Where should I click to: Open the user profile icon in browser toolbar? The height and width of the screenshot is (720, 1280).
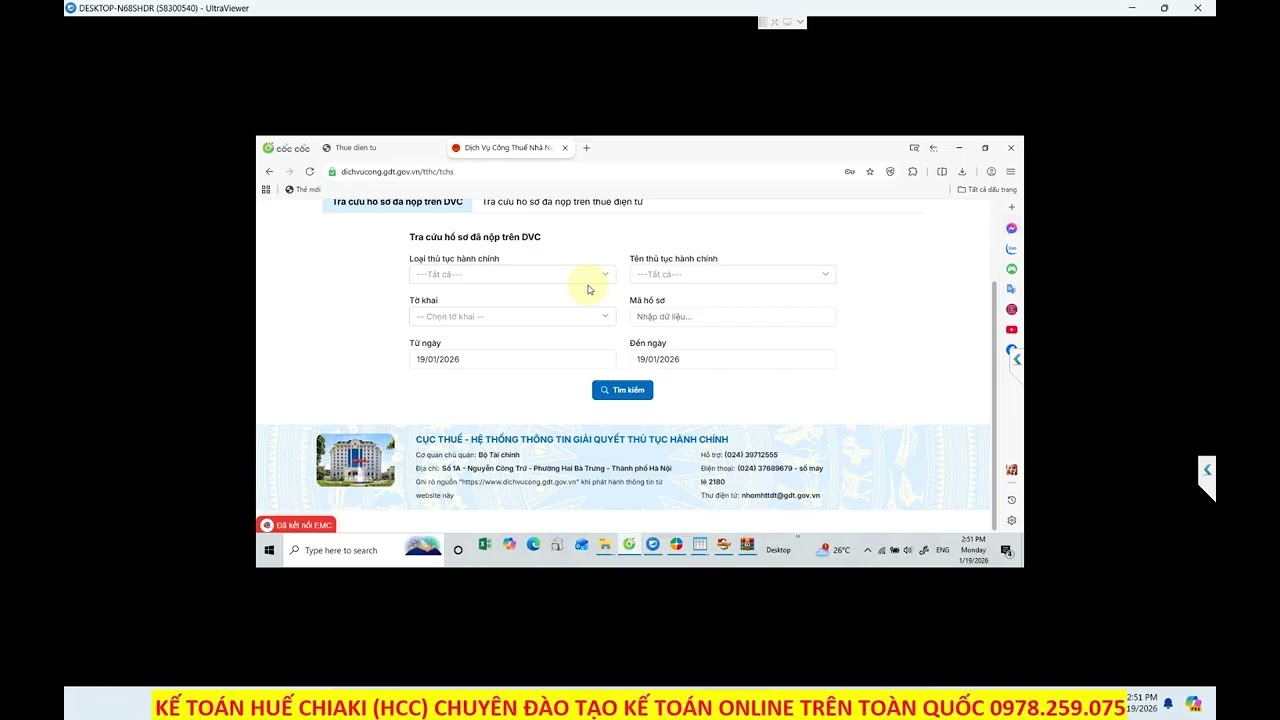pos(991,172)
